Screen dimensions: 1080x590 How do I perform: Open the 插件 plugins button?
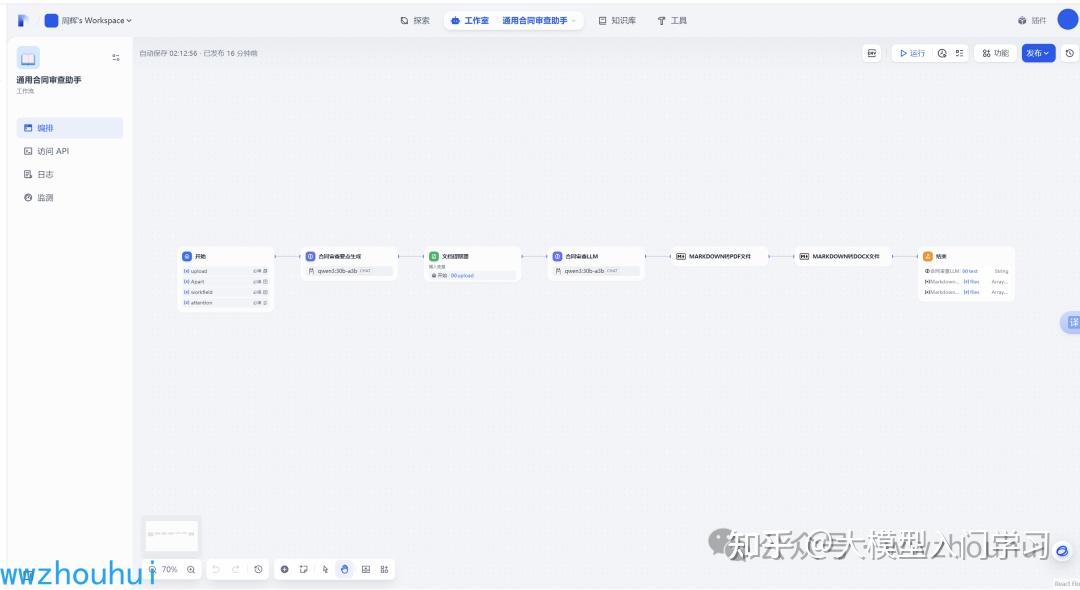tap(1032, 21)
